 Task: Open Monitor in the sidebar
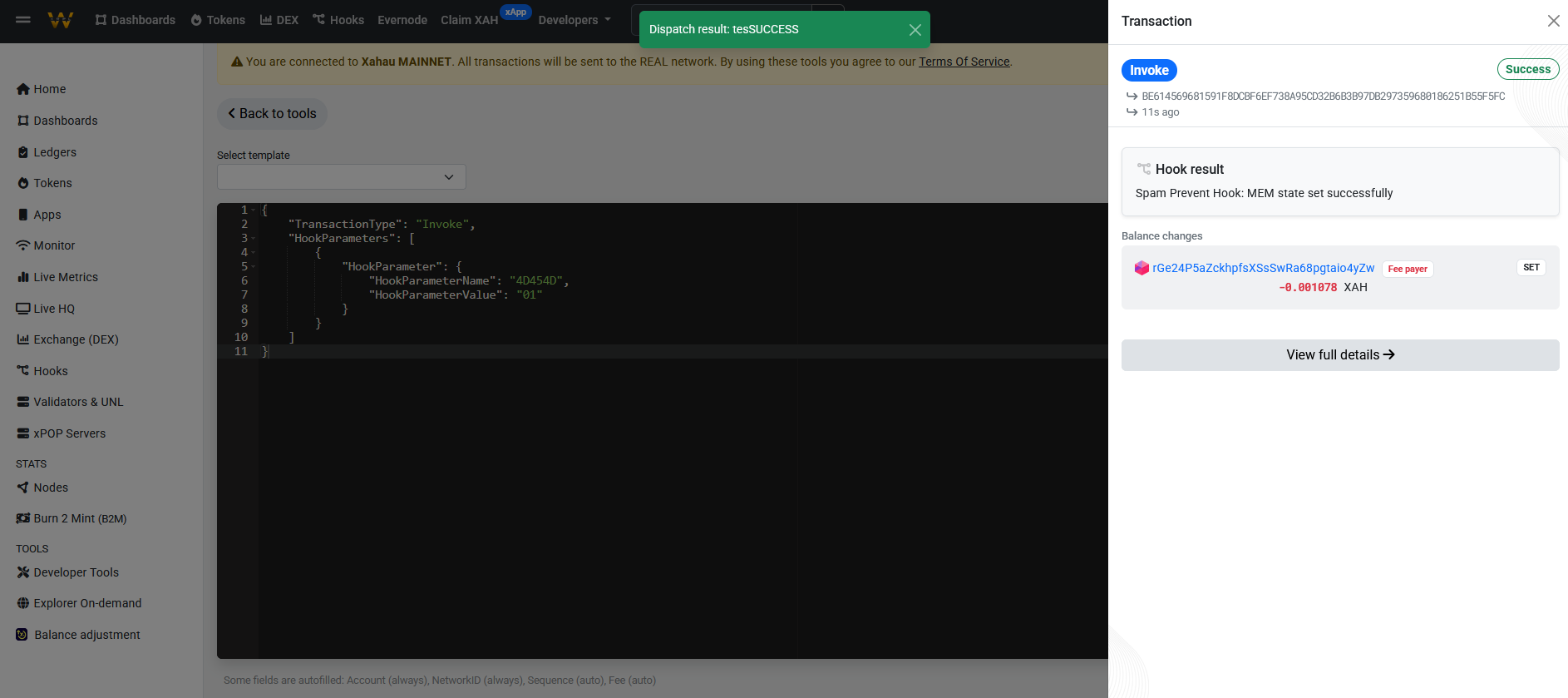point(46,245)
